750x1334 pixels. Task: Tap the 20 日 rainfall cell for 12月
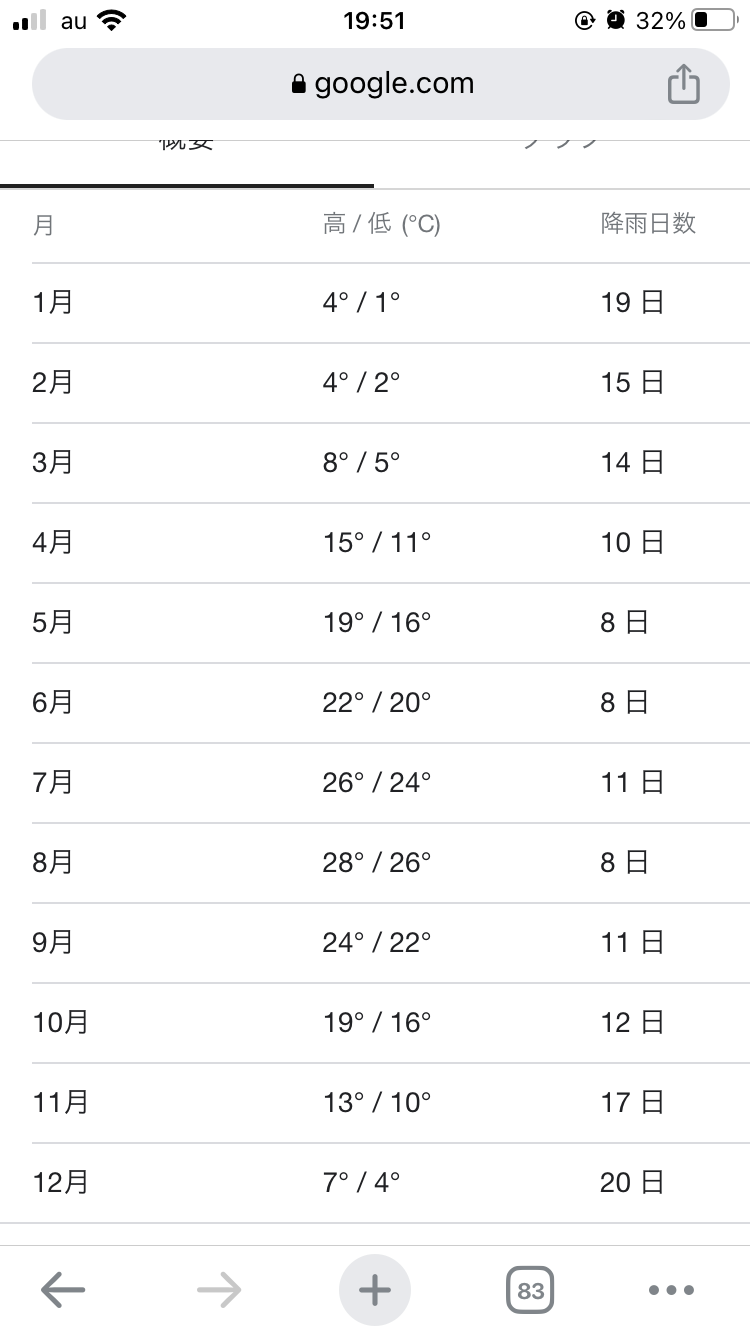click(631, 1182)
